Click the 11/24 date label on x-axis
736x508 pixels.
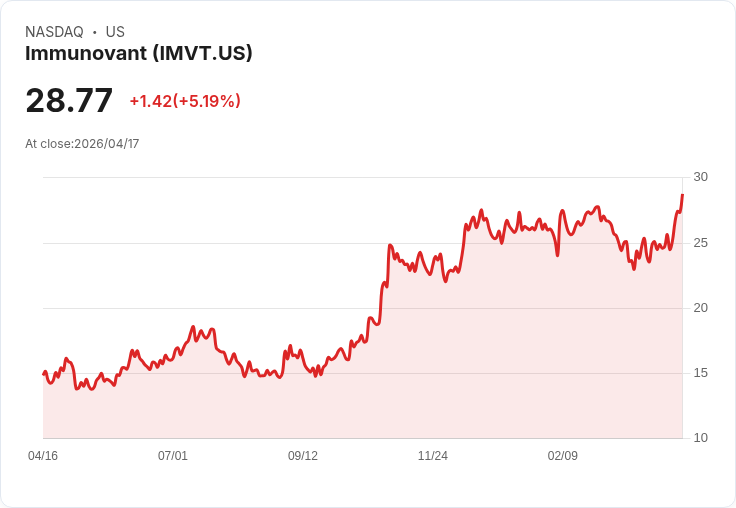point(433,455)
